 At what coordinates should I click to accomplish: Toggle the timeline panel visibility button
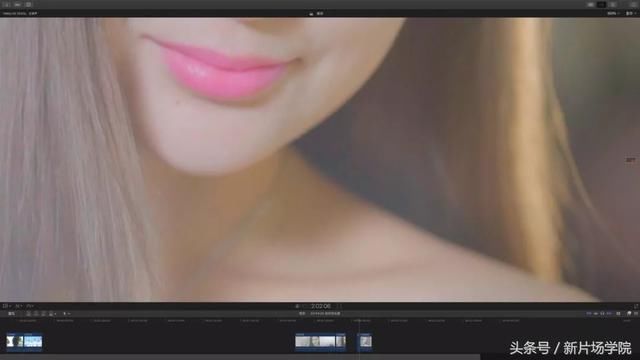click(x=601, y=4)
